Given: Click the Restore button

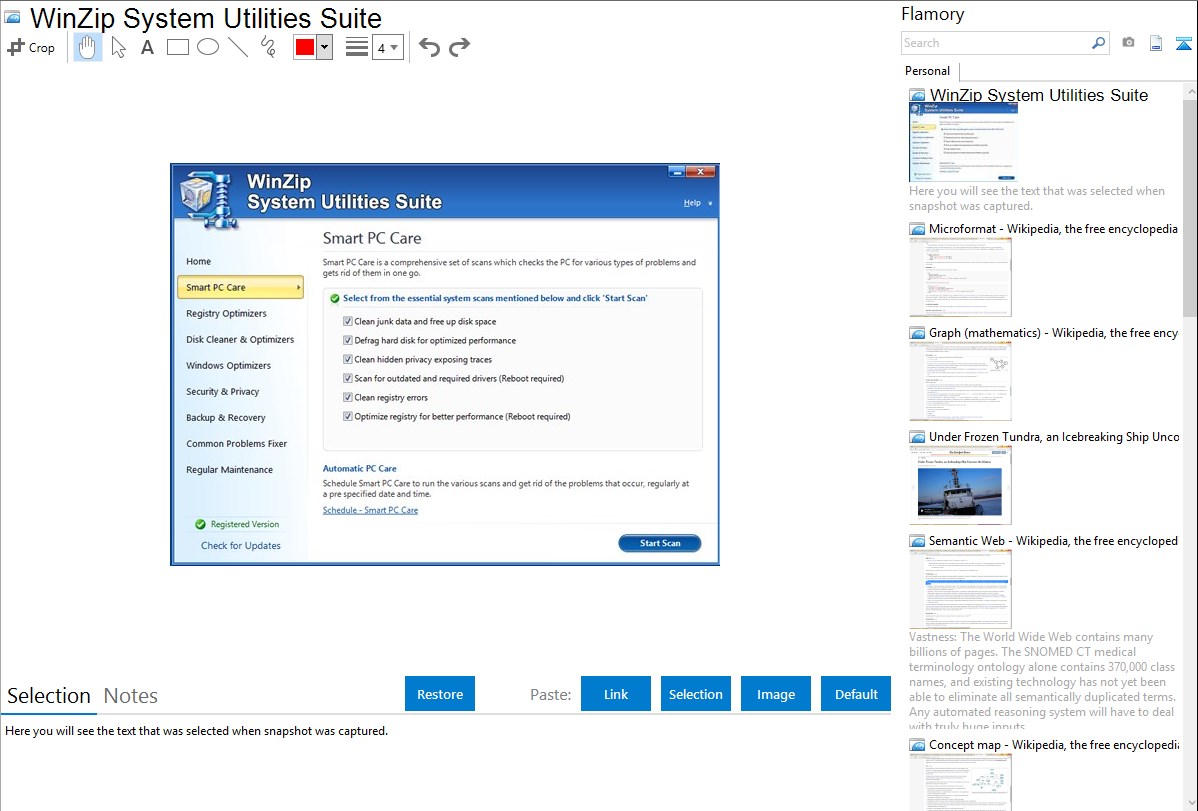Looking at the screenshot, I should click(440, 694).
